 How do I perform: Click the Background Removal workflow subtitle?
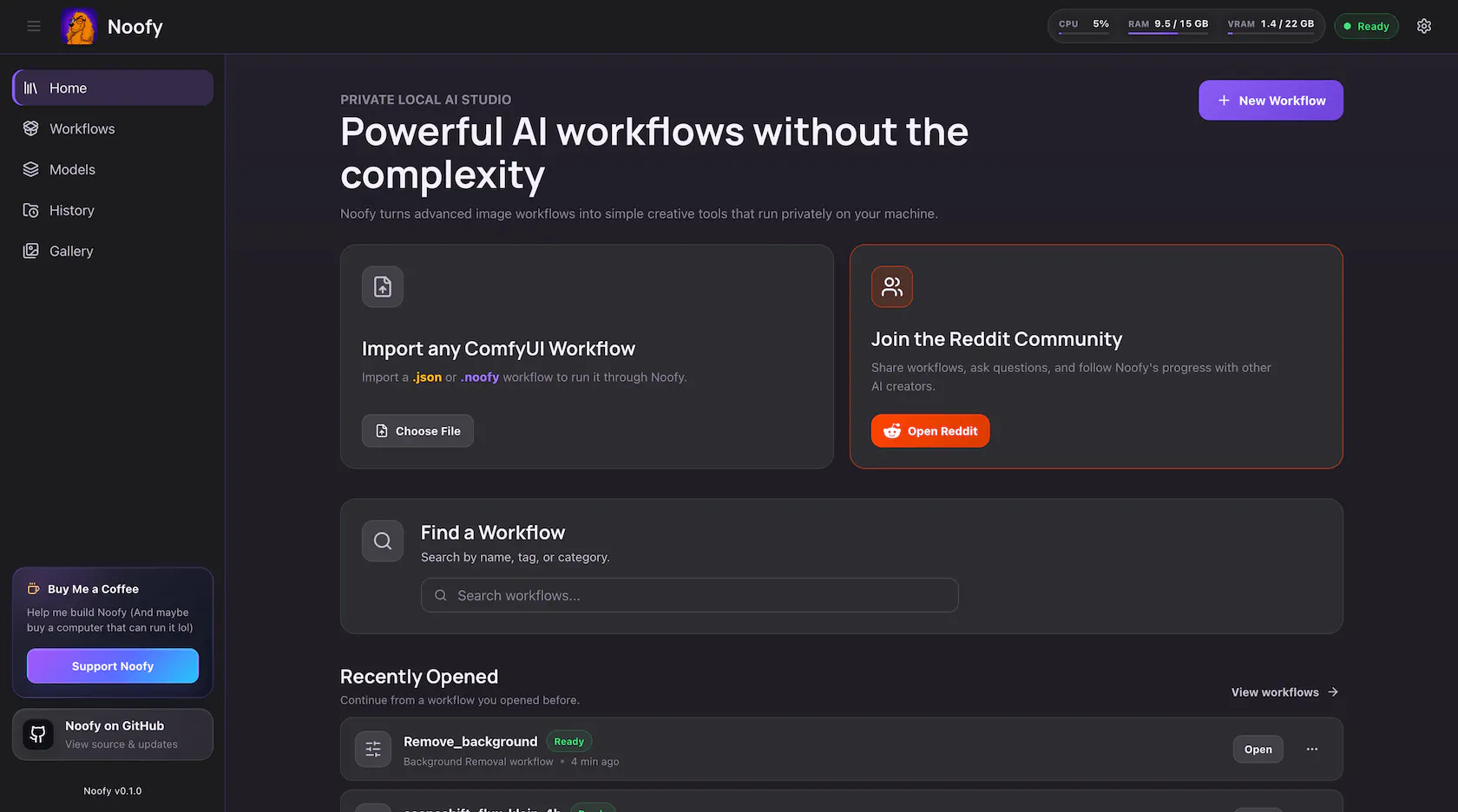tap(478, 762)
